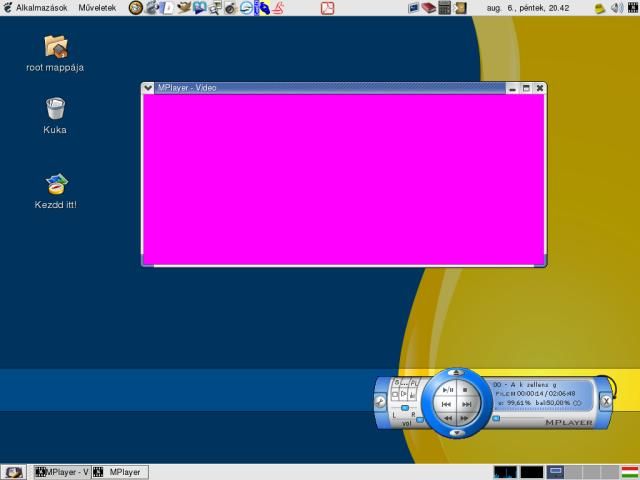Launch the bird icon in top panel

(183, 8)
